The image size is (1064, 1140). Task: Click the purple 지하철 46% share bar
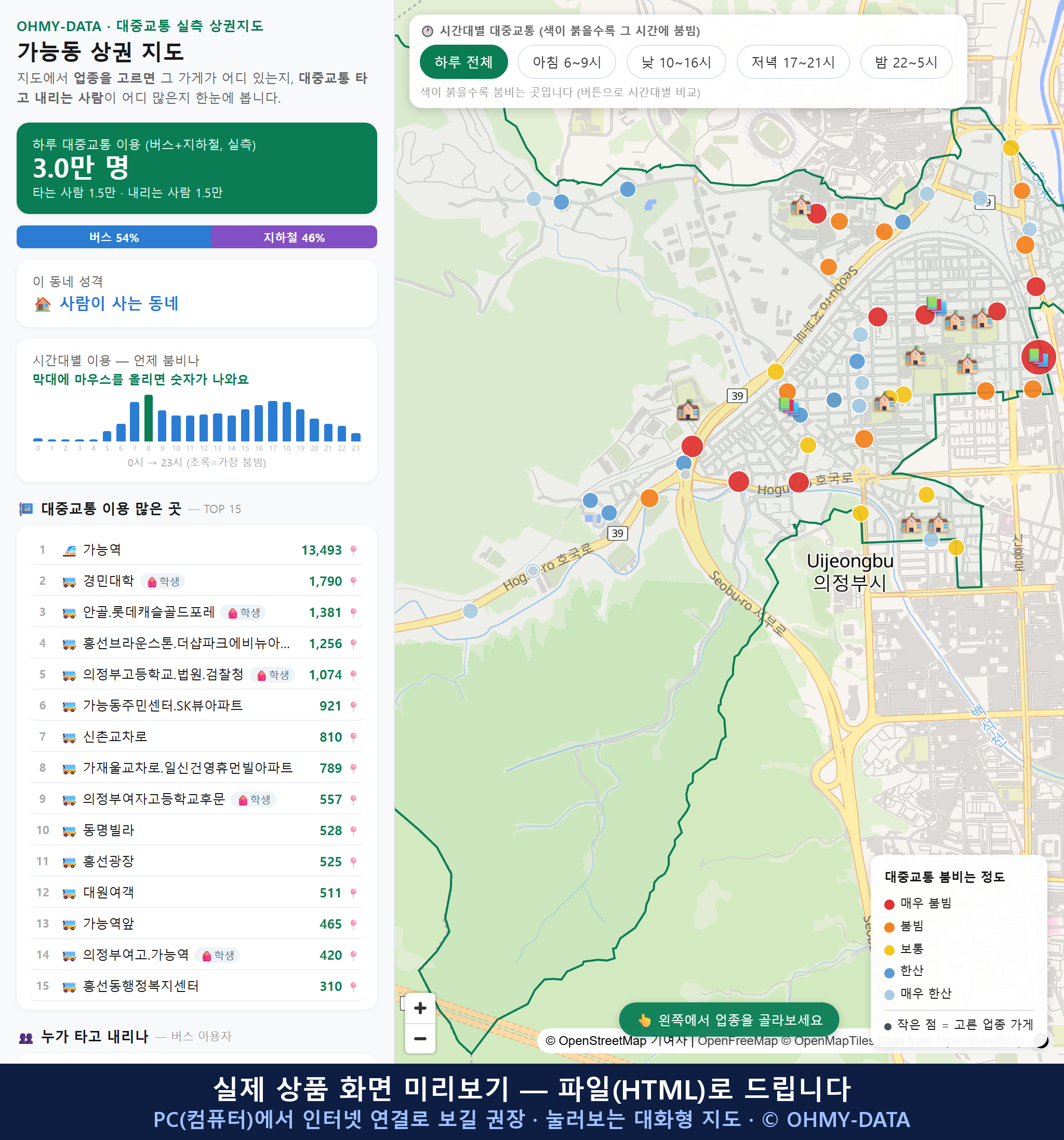[294, 237]
